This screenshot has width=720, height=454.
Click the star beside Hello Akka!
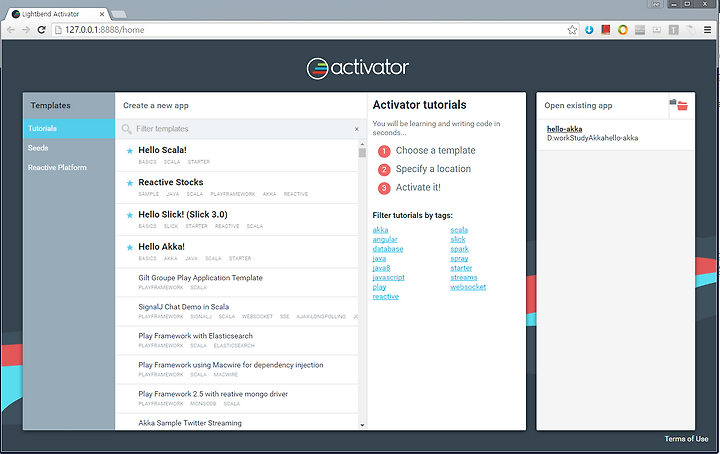coord(129,247)
